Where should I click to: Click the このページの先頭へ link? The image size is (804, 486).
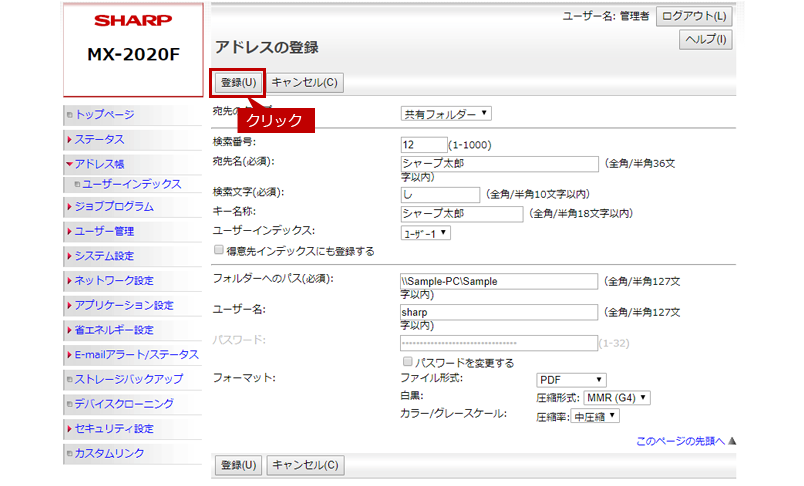click(x=680, y=441)
